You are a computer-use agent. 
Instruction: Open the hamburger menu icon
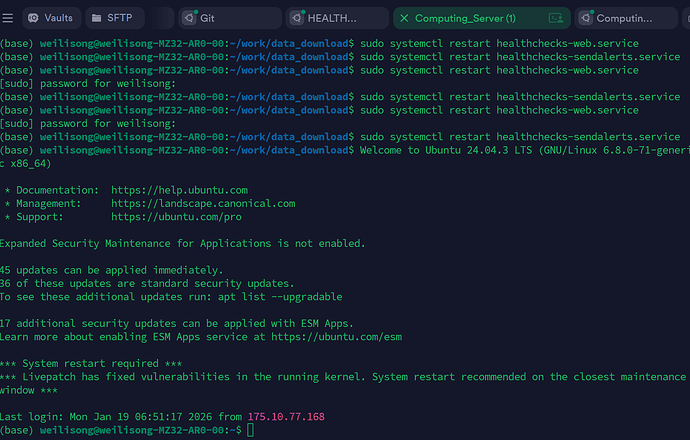tap(7, 18)
